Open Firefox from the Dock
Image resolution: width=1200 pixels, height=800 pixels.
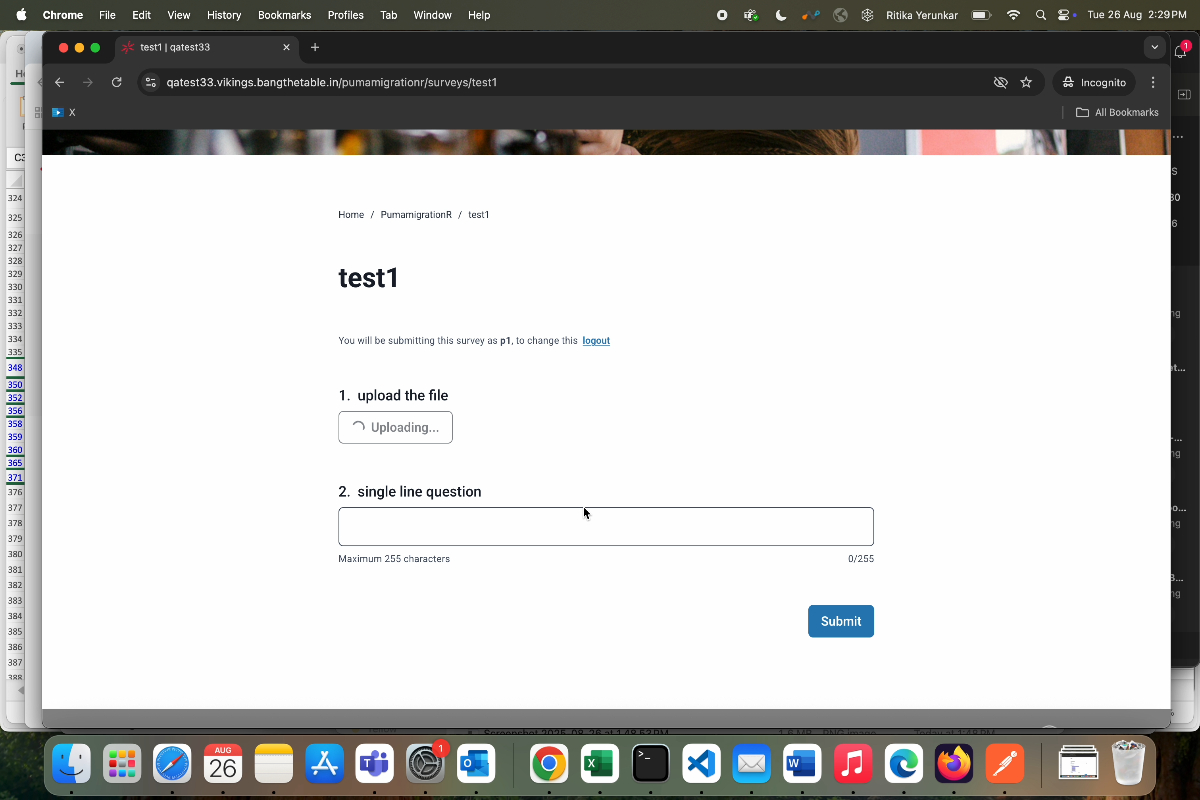pyautogui.click(x=953, y=765)
